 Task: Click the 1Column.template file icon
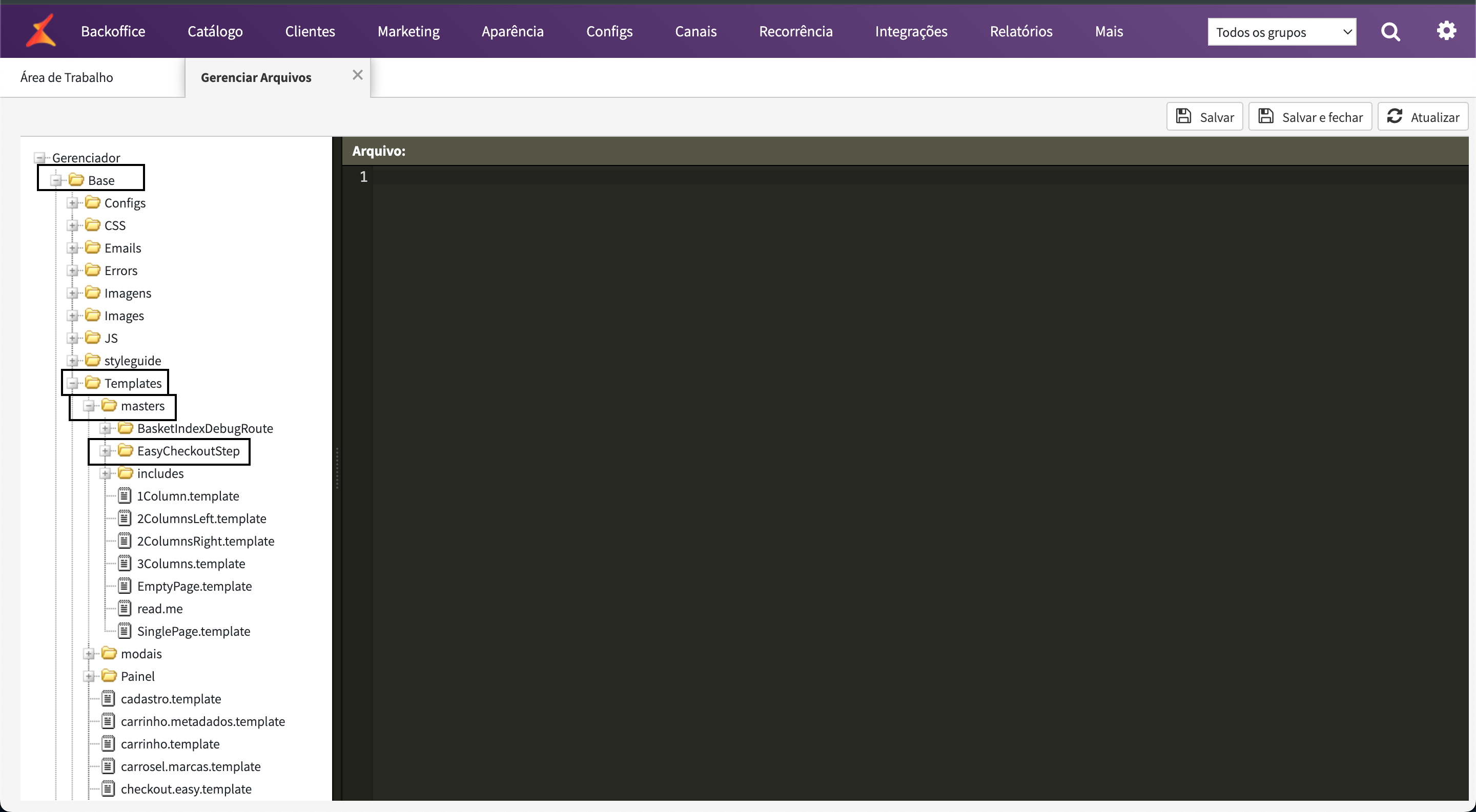(125, 495)
